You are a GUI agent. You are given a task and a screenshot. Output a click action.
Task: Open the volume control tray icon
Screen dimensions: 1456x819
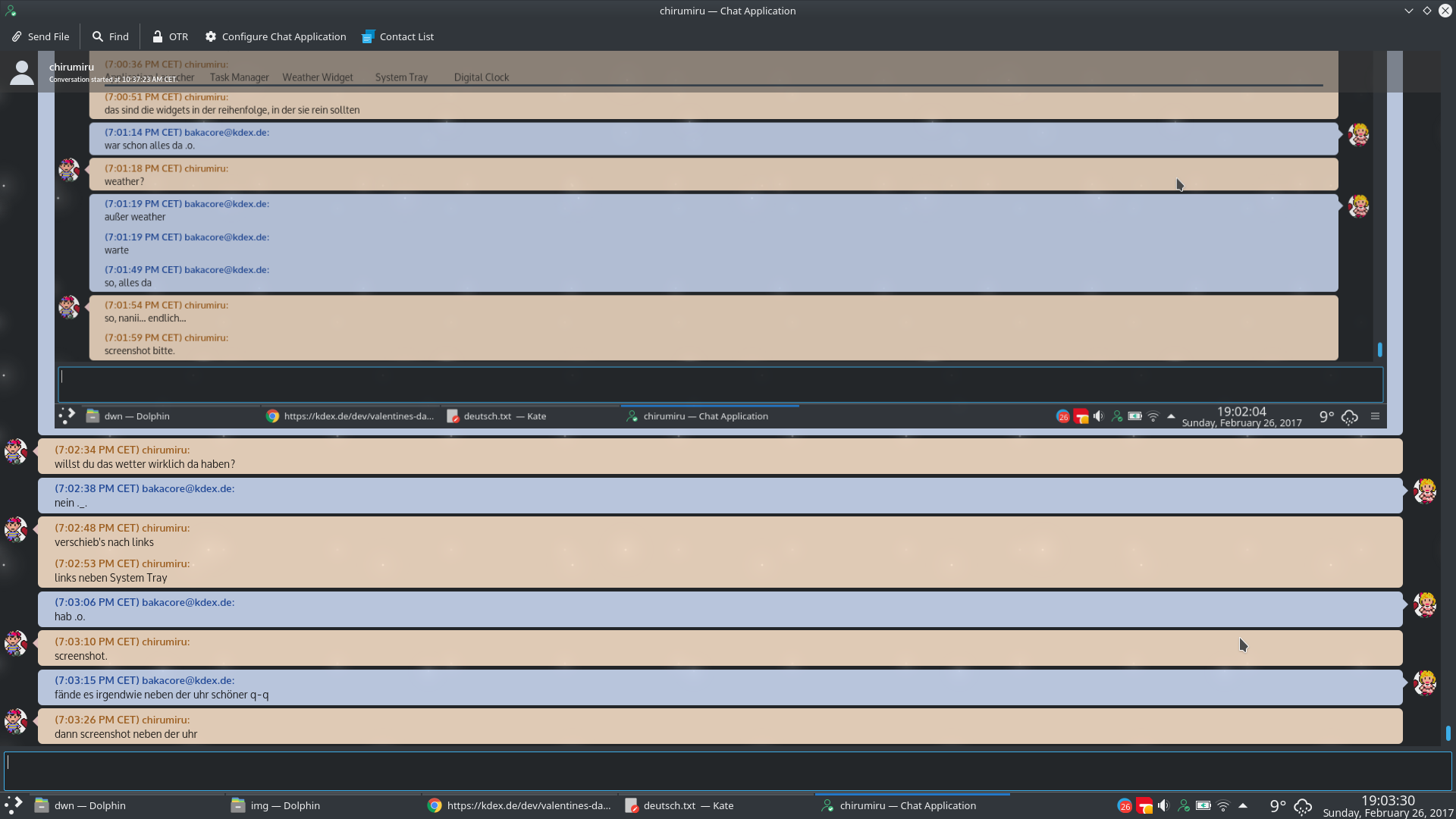1163,805
